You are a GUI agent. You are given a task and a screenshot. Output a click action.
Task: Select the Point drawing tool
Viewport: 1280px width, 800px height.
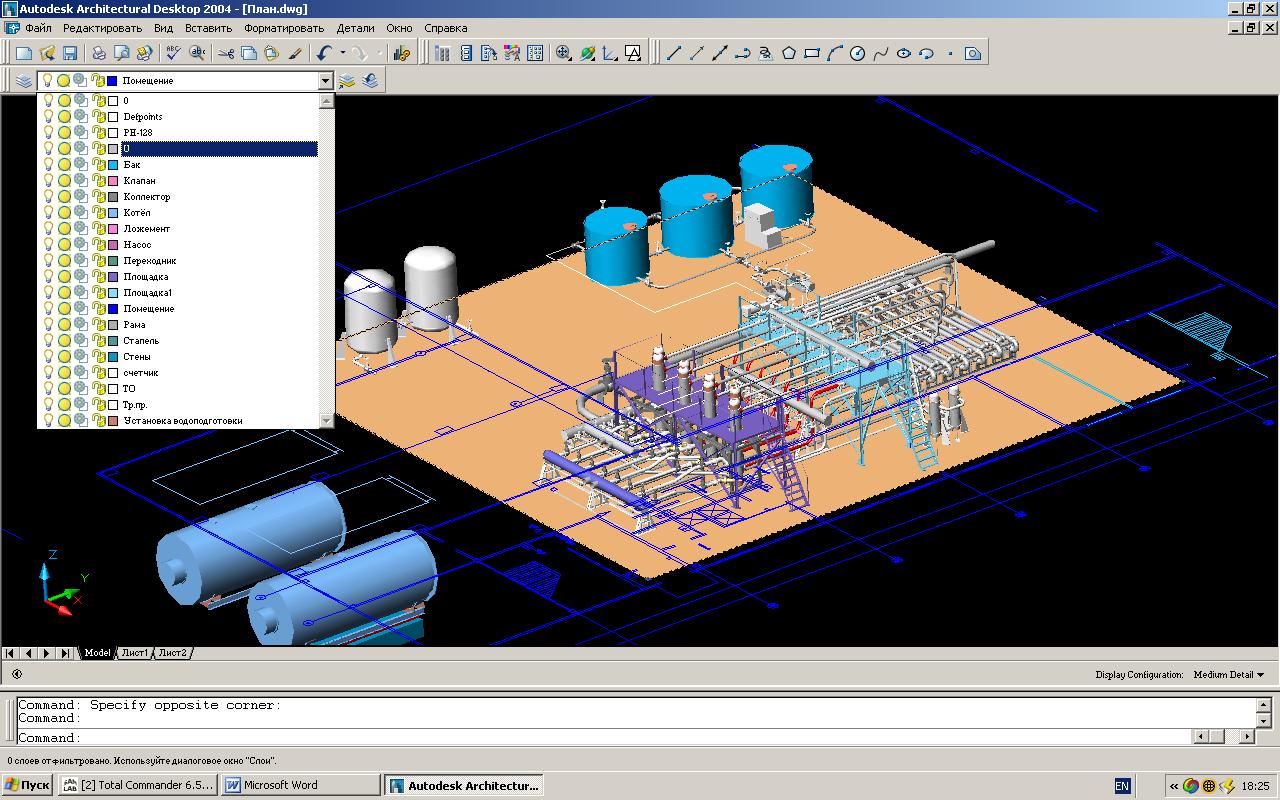pos(950,53)
